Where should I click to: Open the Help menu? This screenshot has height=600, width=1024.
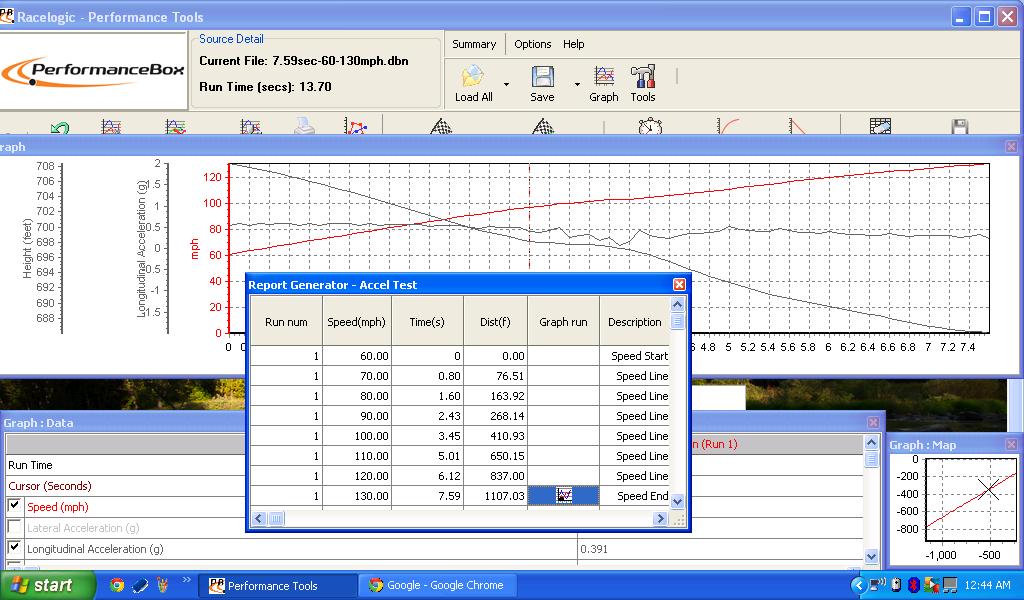point(573,44)
